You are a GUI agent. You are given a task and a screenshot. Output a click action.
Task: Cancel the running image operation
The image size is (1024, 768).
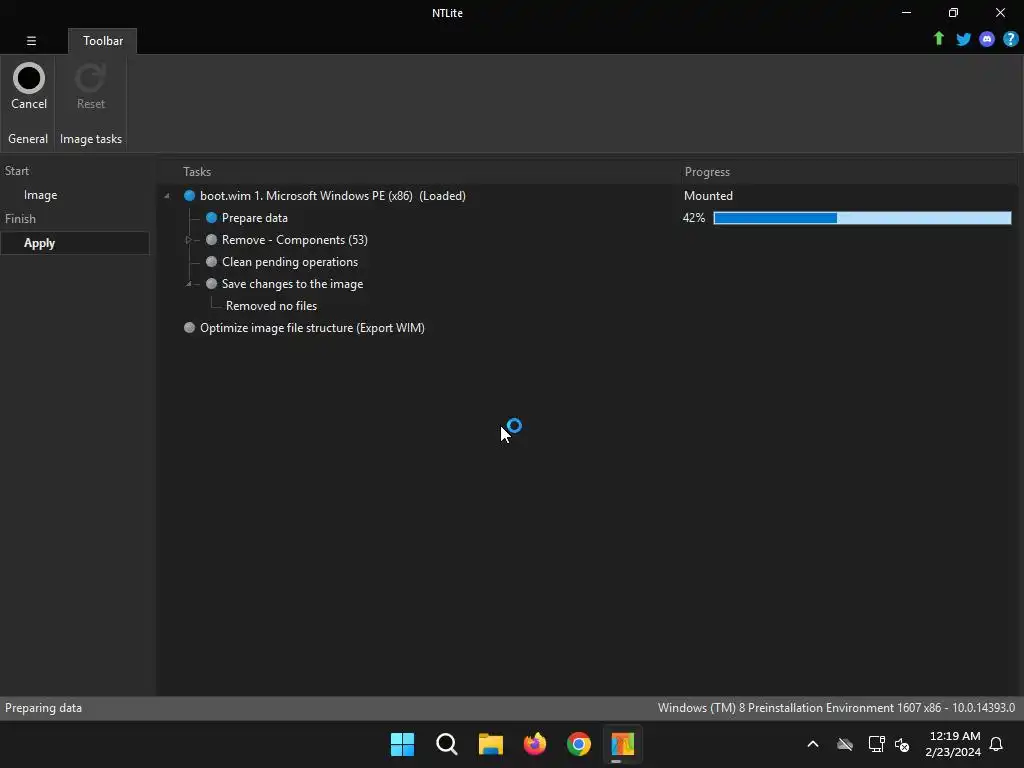[29, 87]
